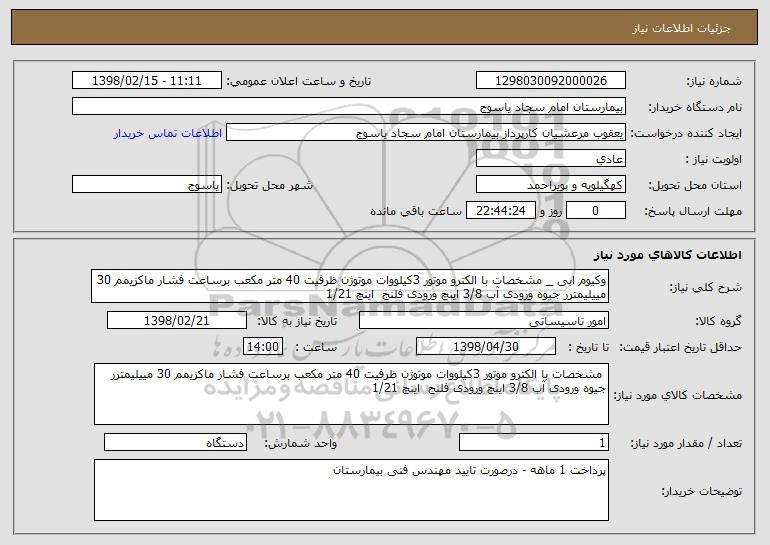Select the شماره نیاز field 1298030092000026
Screen dimensions: 770x545
(550, 81)
